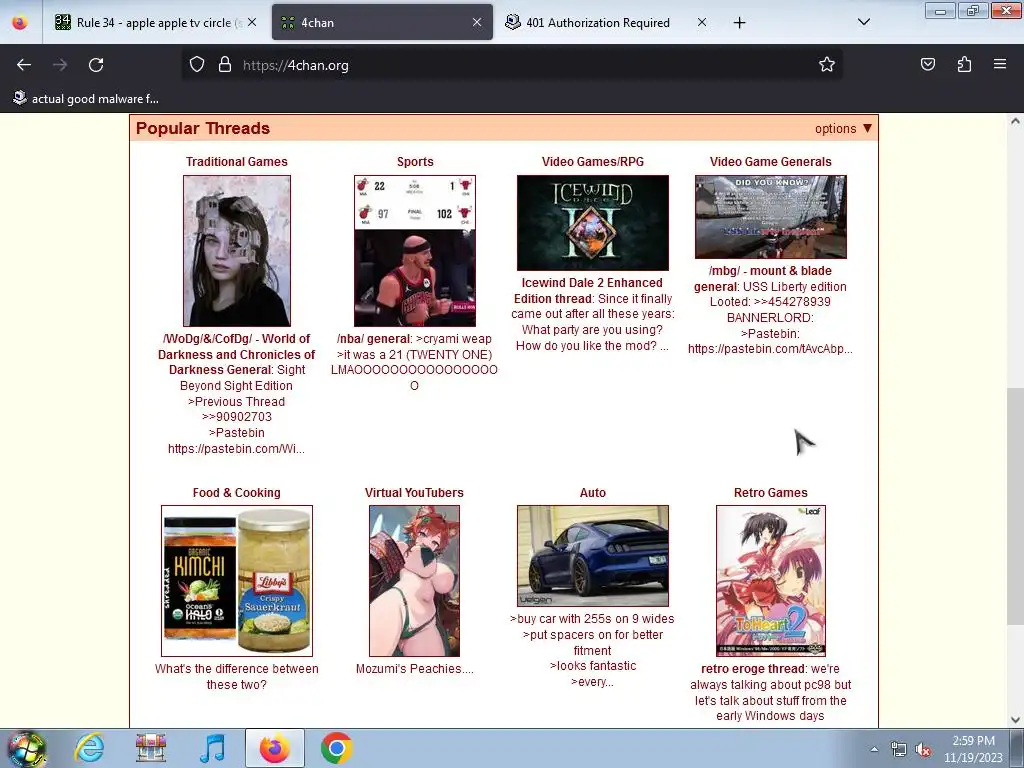Image resolution: width=1024 pixels, height=768 pixels.
Task: Open the Save to Pocket icon
Action: [x=927, y=65]
